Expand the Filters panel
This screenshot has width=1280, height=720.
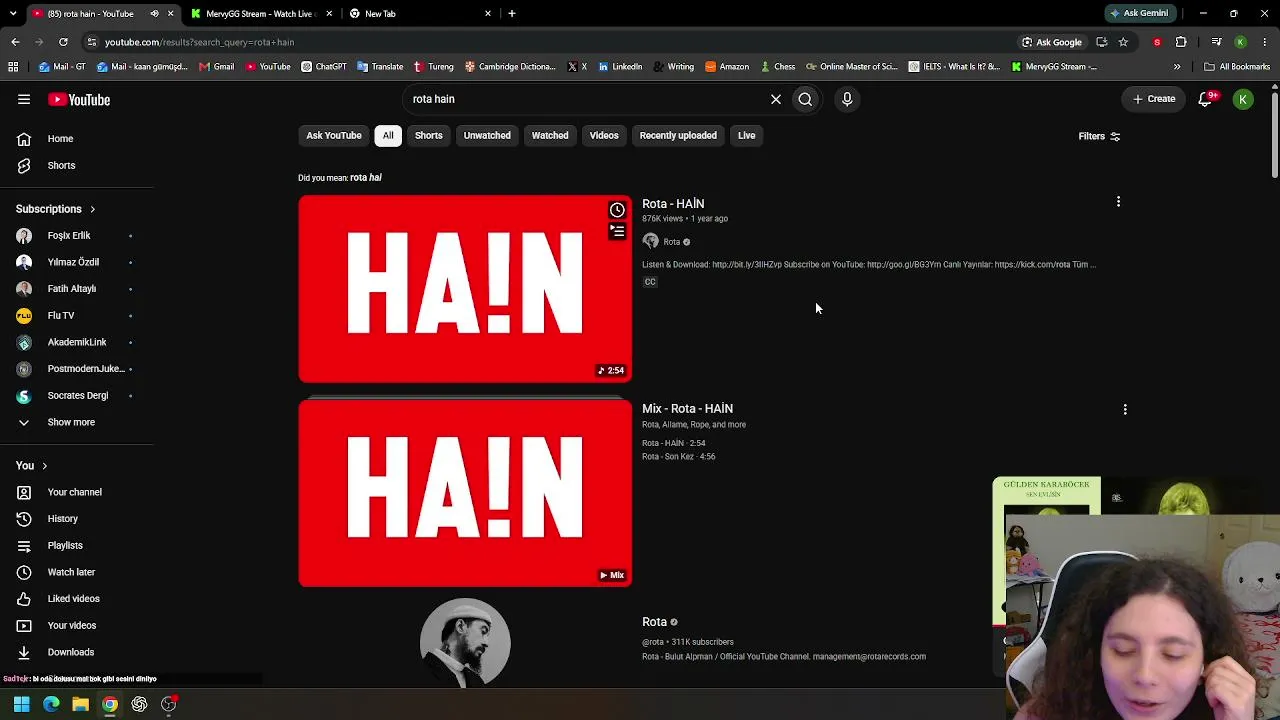[x=1099, y=136]
